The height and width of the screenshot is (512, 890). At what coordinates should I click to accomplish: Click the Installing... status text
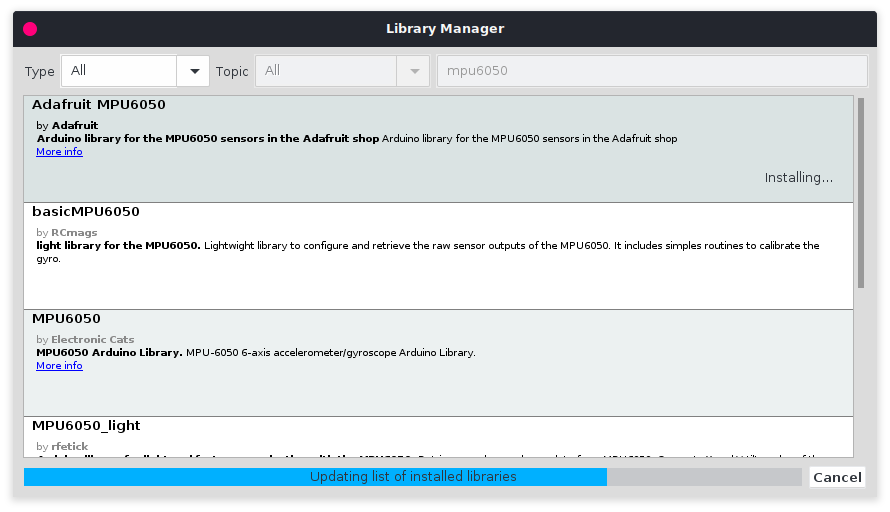[x=799, y=178]
